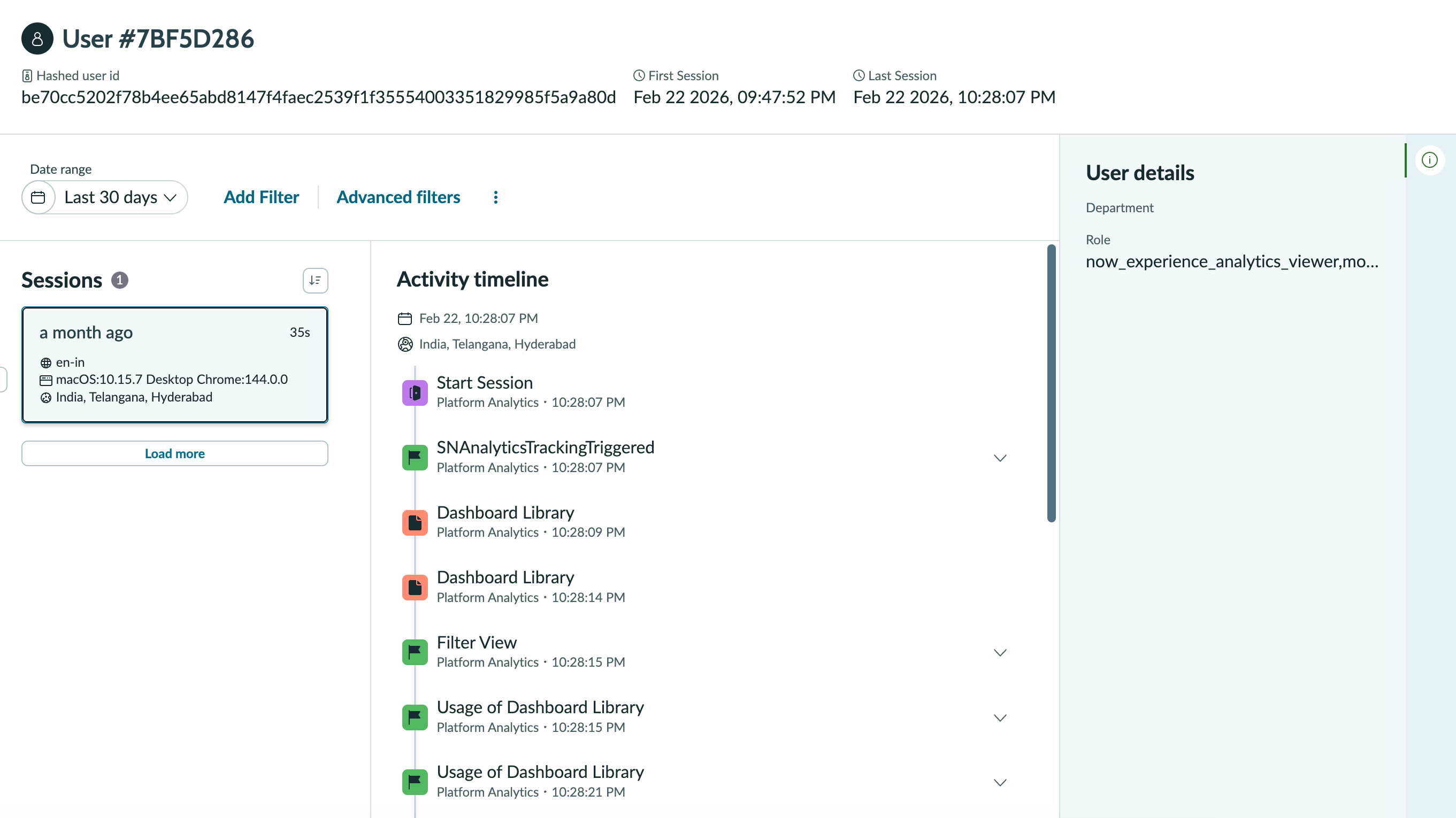Image resolution: width=1456 pixels, height=818 pixels.
Task: Toggle the User details info icon
Action: [1429, 160]
